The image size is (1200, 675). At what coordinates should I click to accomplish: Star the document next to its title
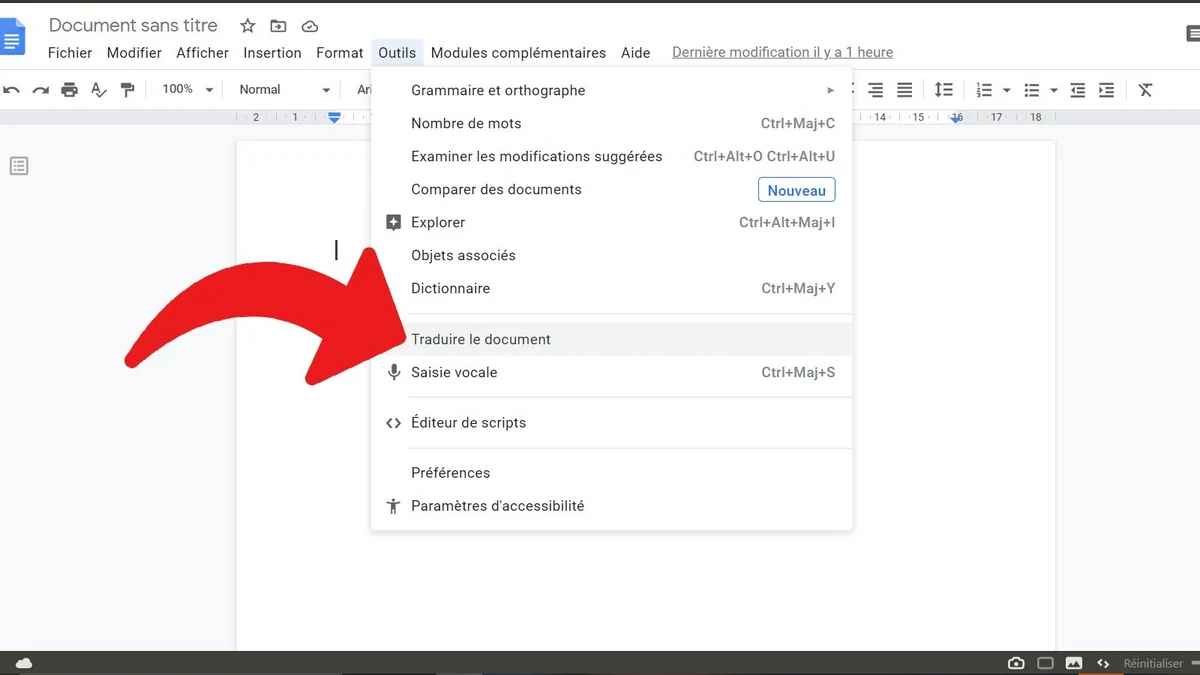click(x=248, y=26)
